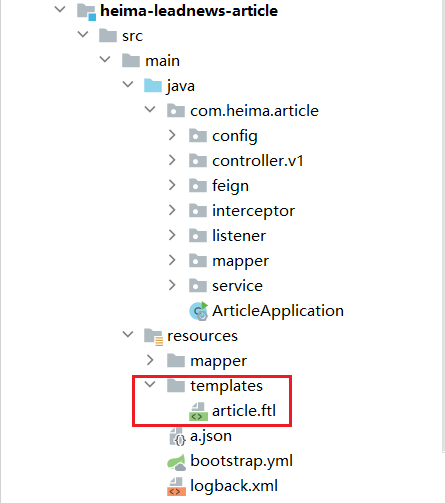The width and height of the screenshot is (445, 503).
Task: Select the heima-leadnews-article module name
Action: tap(189, 11)
